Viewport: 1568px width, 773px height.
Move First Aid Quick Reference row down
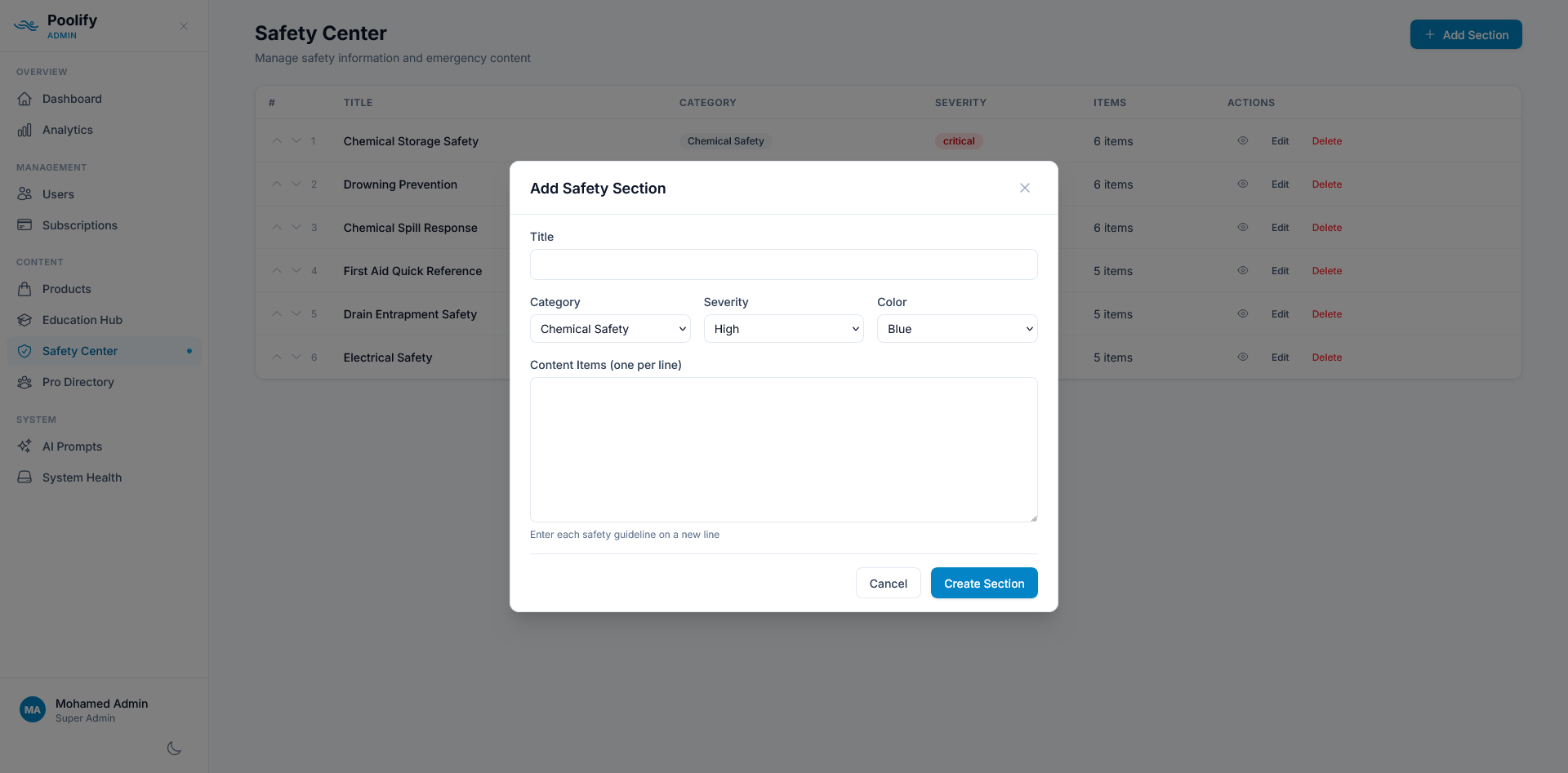point(296,271)
